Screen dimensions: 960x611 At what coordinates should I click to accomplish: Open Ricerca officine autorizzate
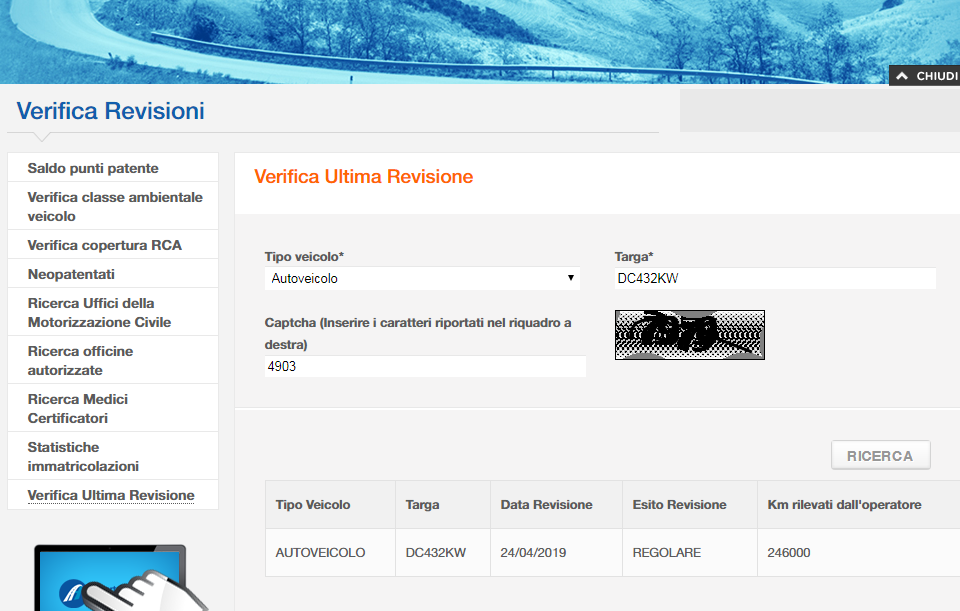click(80, 361)
